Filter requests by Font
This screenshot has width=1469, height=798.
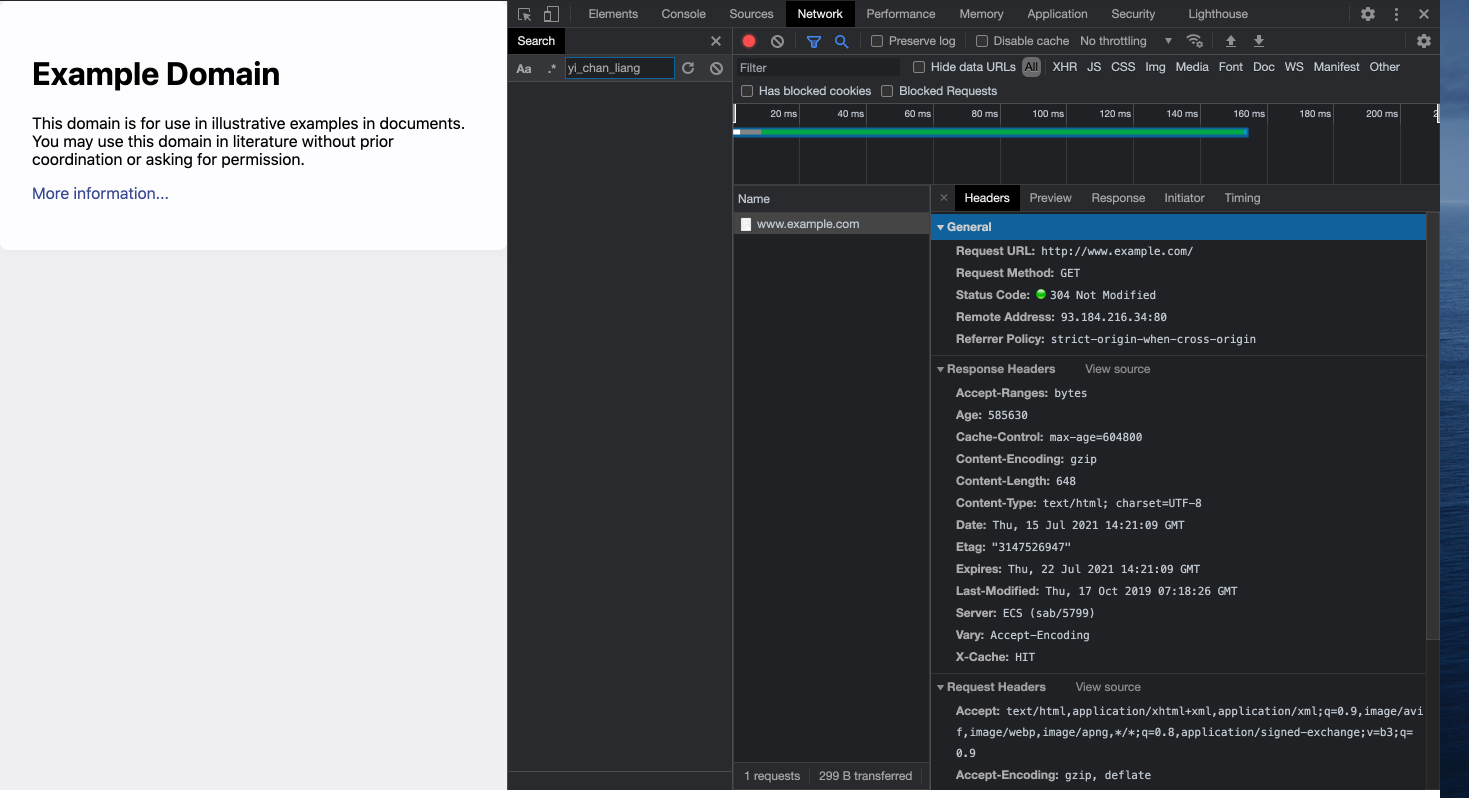coord(1231,67)
